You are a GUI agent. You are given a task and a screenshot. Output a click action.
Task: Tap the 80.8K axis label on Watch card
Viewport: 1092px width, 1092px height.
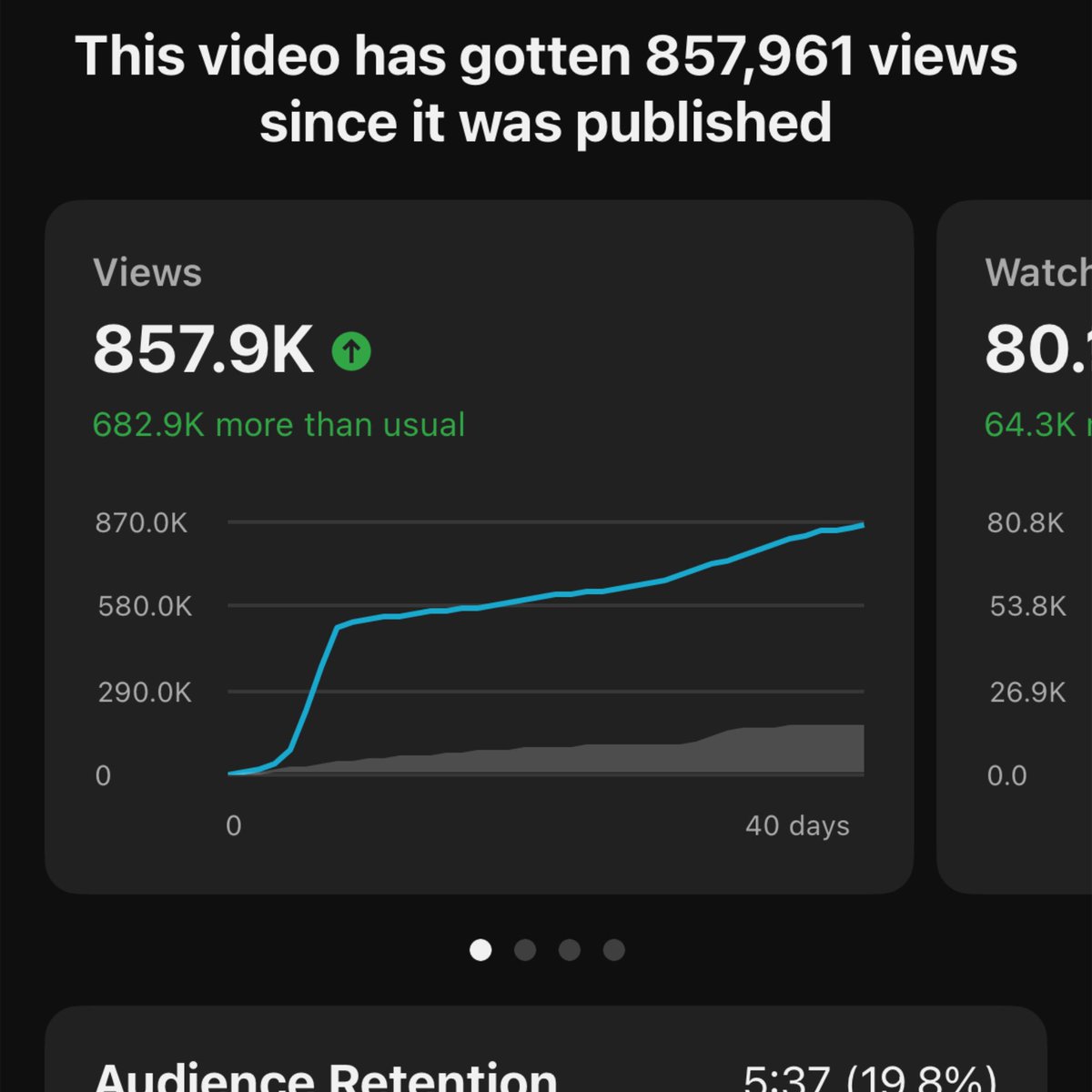click(1026, 523)
